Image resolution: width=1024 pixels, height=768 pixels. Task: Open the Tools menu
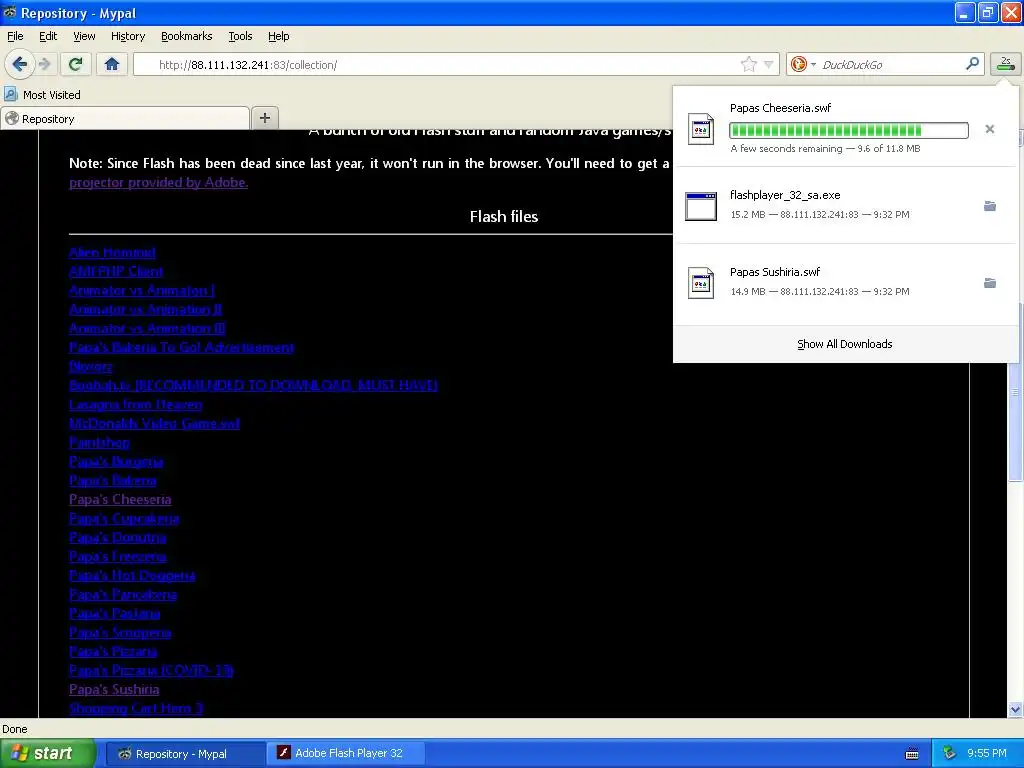[240, 36]
